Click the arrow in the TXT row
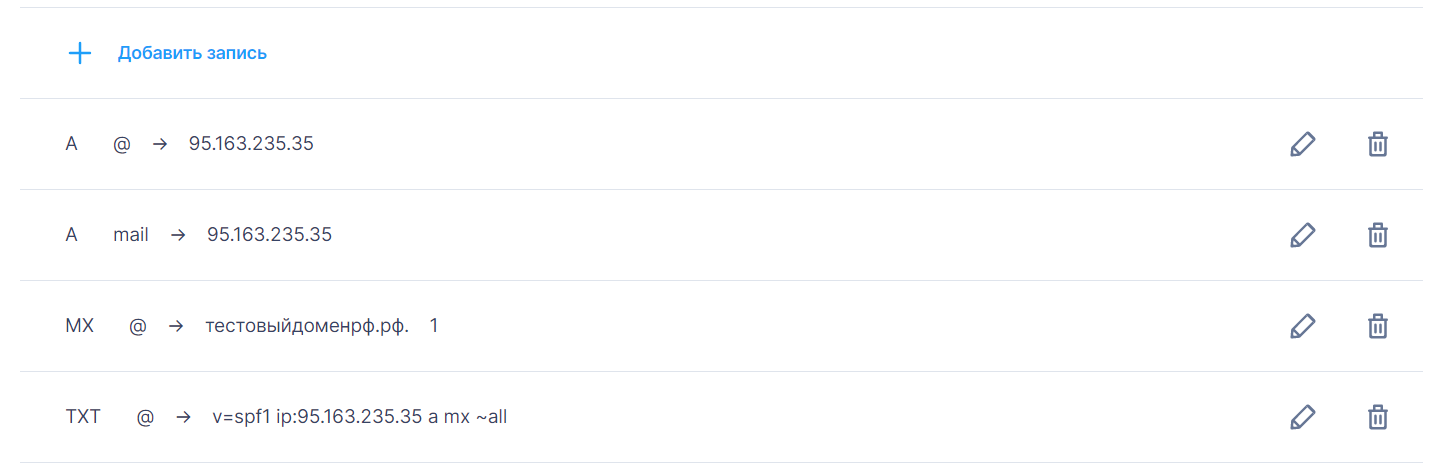This screenshot has height=467, width=1452. click(x=183, y=417)
